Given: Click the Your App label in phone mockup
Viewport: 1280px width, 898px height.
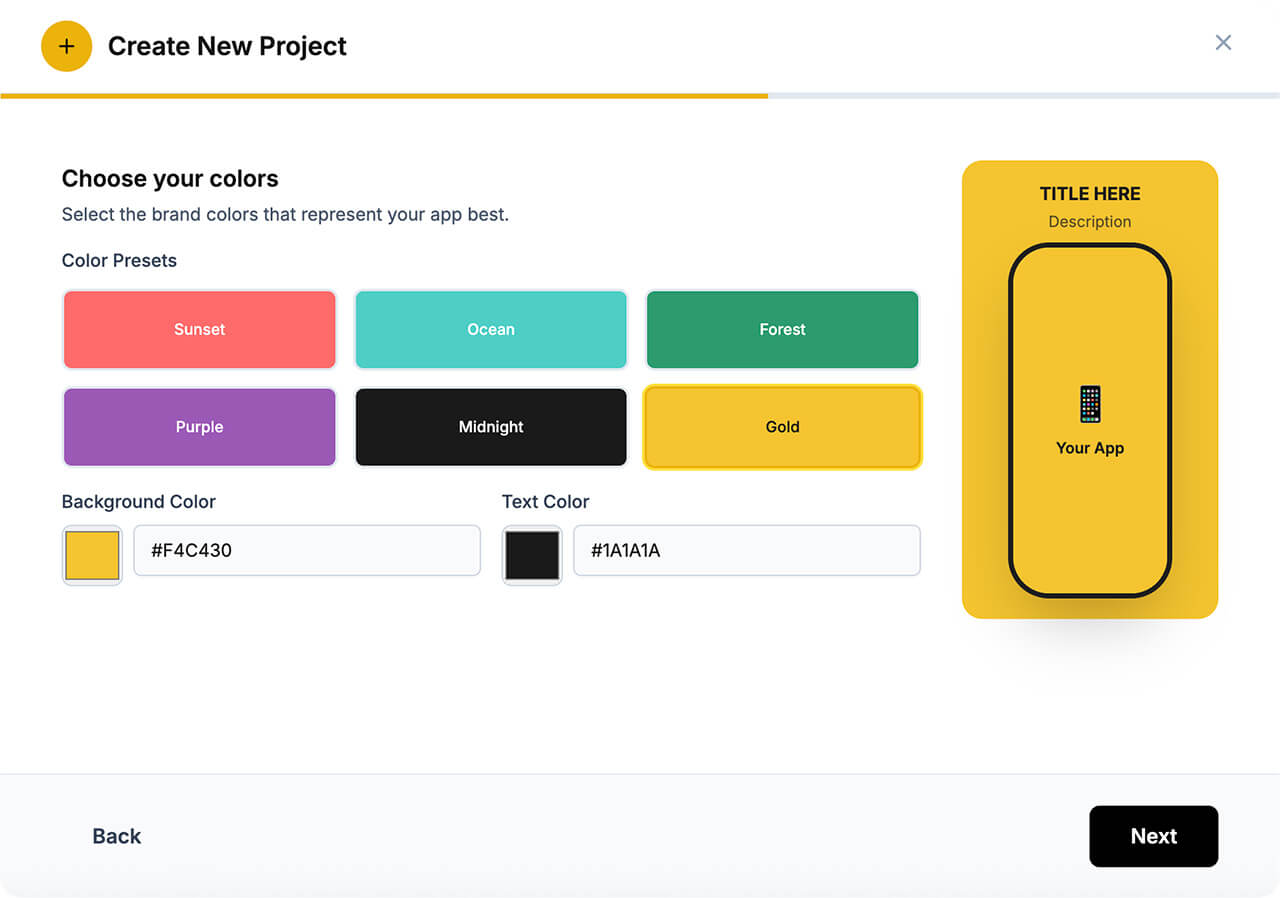Looking at the screenshot, I should pyautogui.click(x=1089, y=448).
